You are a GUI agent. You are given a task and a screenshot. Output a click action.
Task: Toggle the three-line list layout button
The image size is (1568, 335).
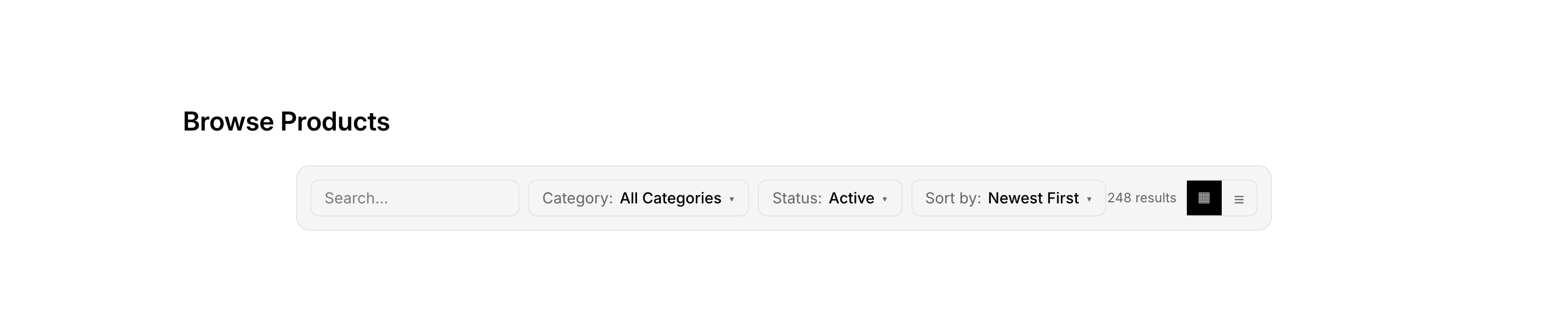1239,199
